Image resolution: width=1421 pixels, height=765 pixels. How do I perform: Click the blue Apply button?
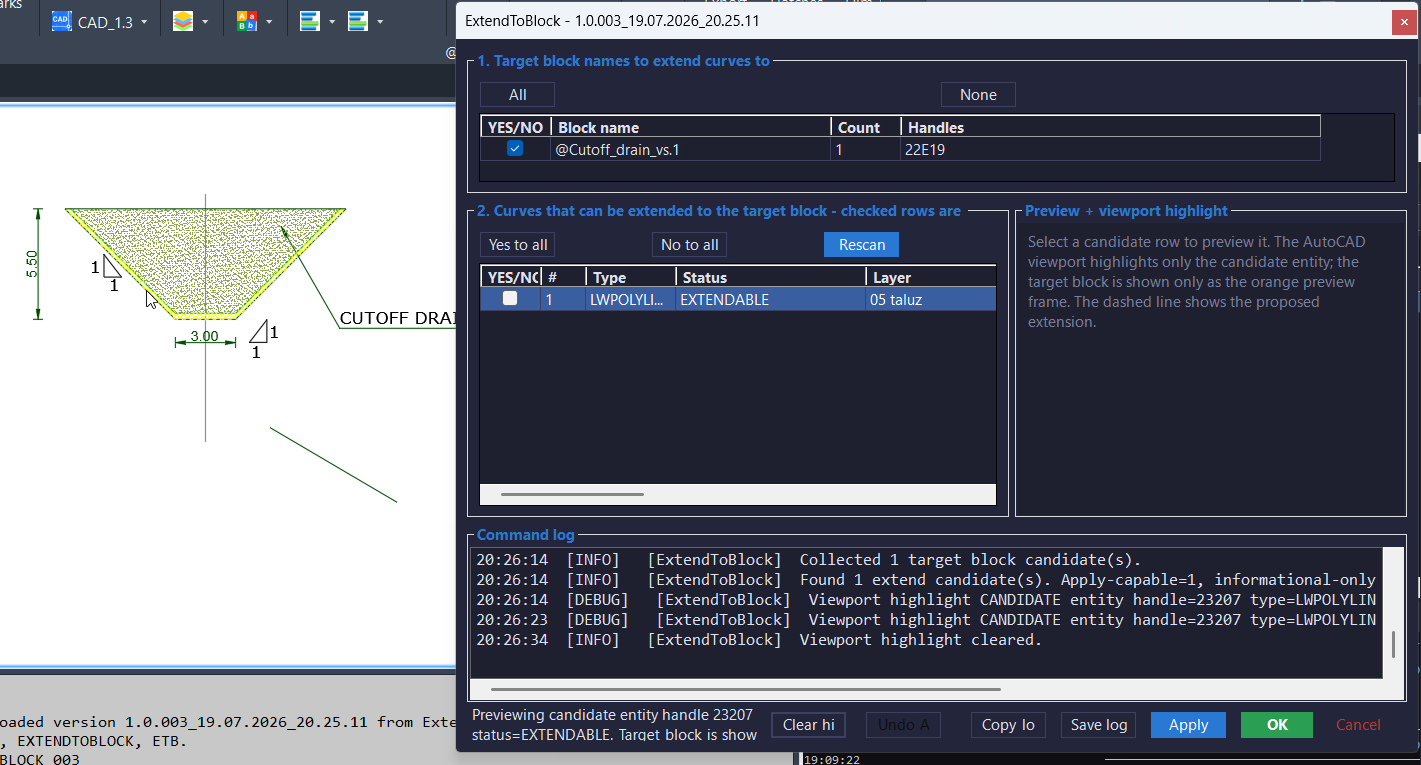[1188, 725]
